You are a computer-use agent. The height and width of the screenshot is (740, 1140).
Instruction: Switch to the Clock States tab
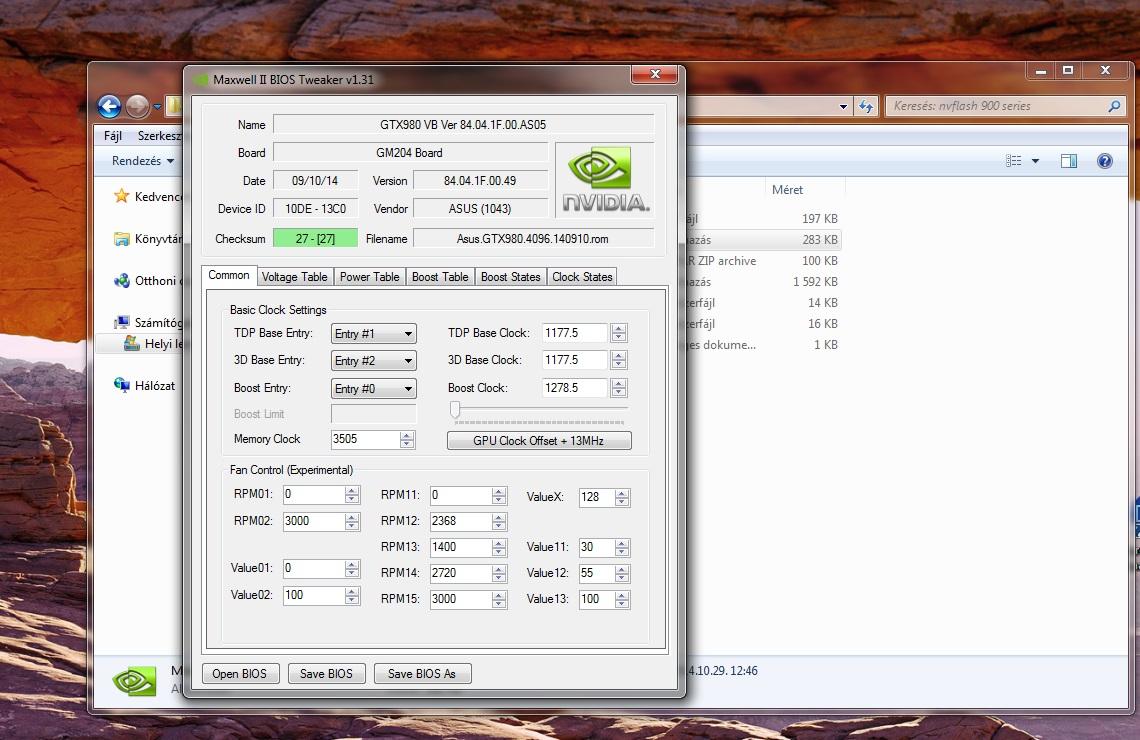(582, 276)
